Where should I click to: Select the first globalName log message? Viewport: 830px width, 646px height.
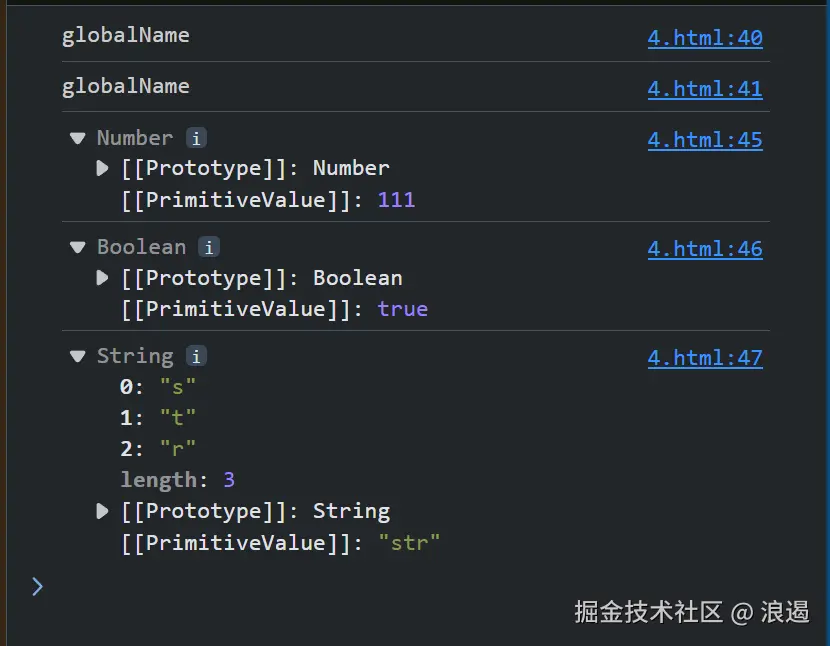pos(125,35)
